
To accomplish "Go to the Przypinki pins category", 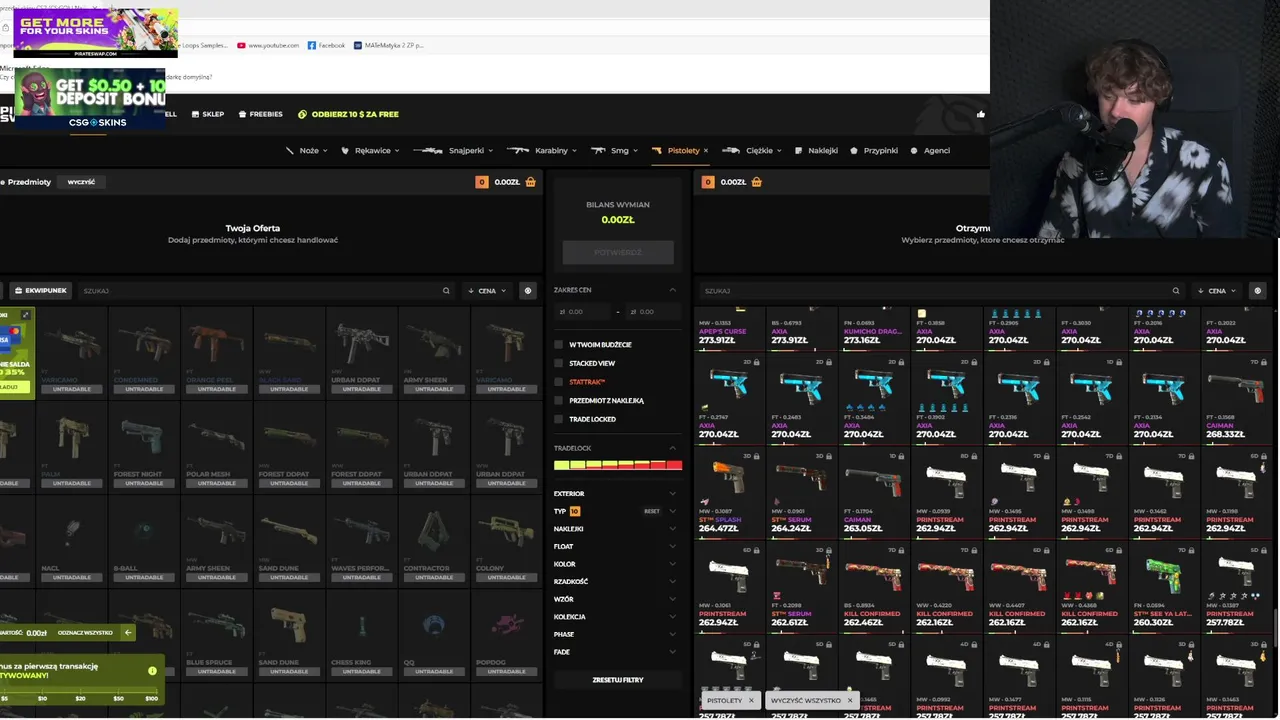I will point(874,151).
